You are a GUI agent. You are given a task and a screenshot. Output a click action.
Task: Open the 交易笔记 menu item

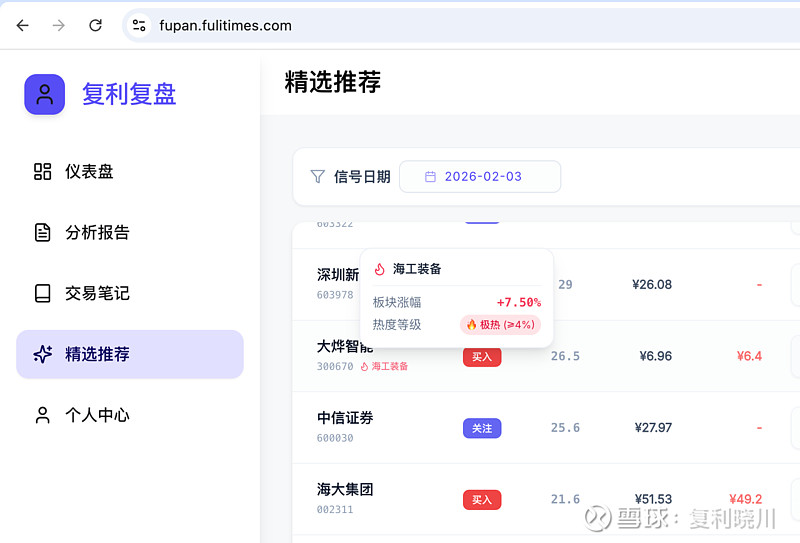tap(130, 293)
